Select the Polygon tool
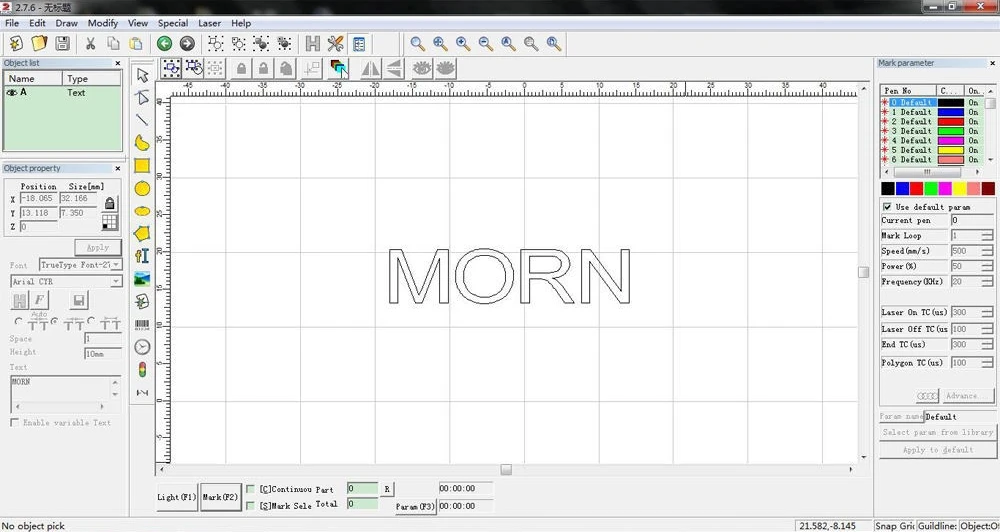The height and width of the screenshot is (532, 1000). 142,233
